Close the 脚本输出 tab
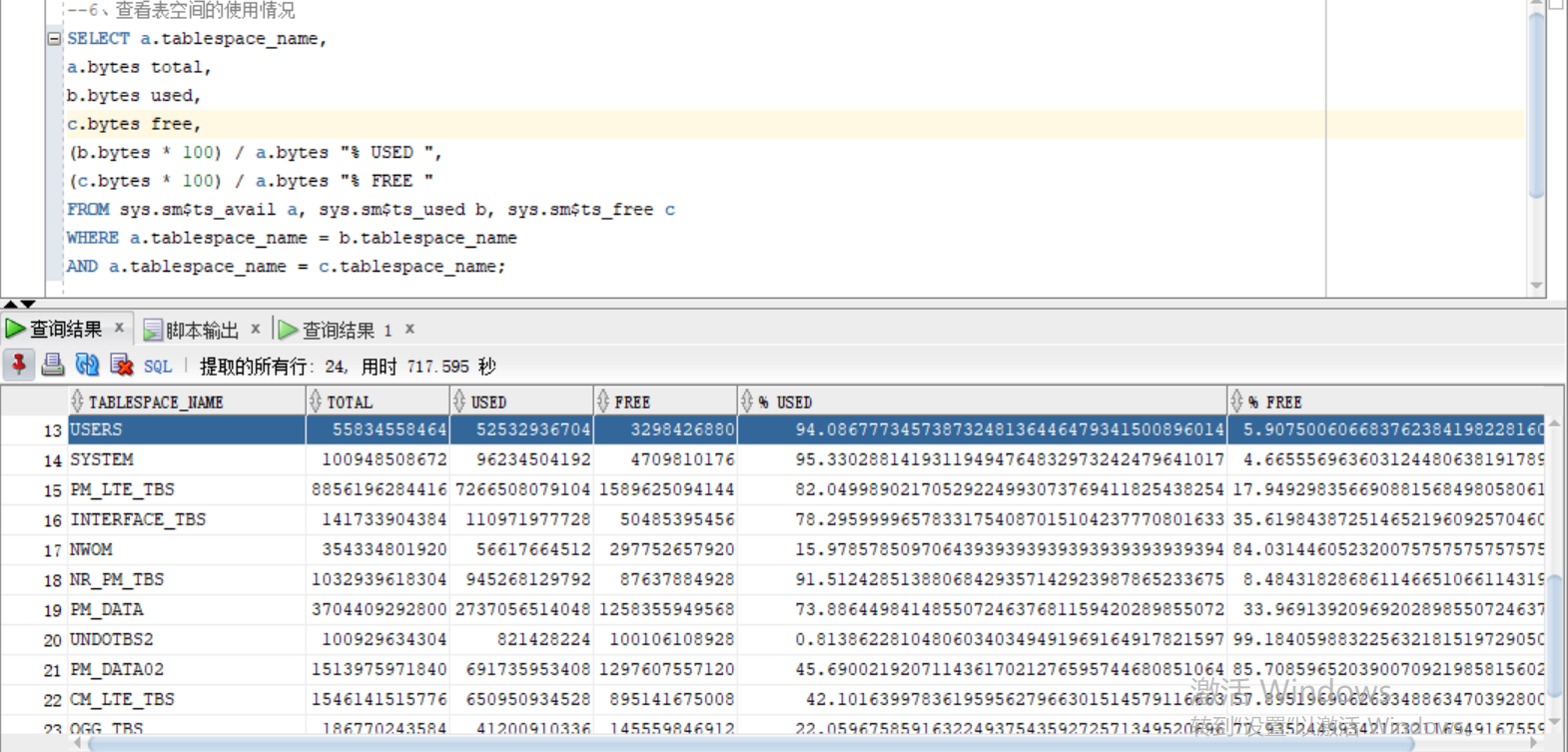This screenshot has height=752, width=1568. tap(256, 328)
